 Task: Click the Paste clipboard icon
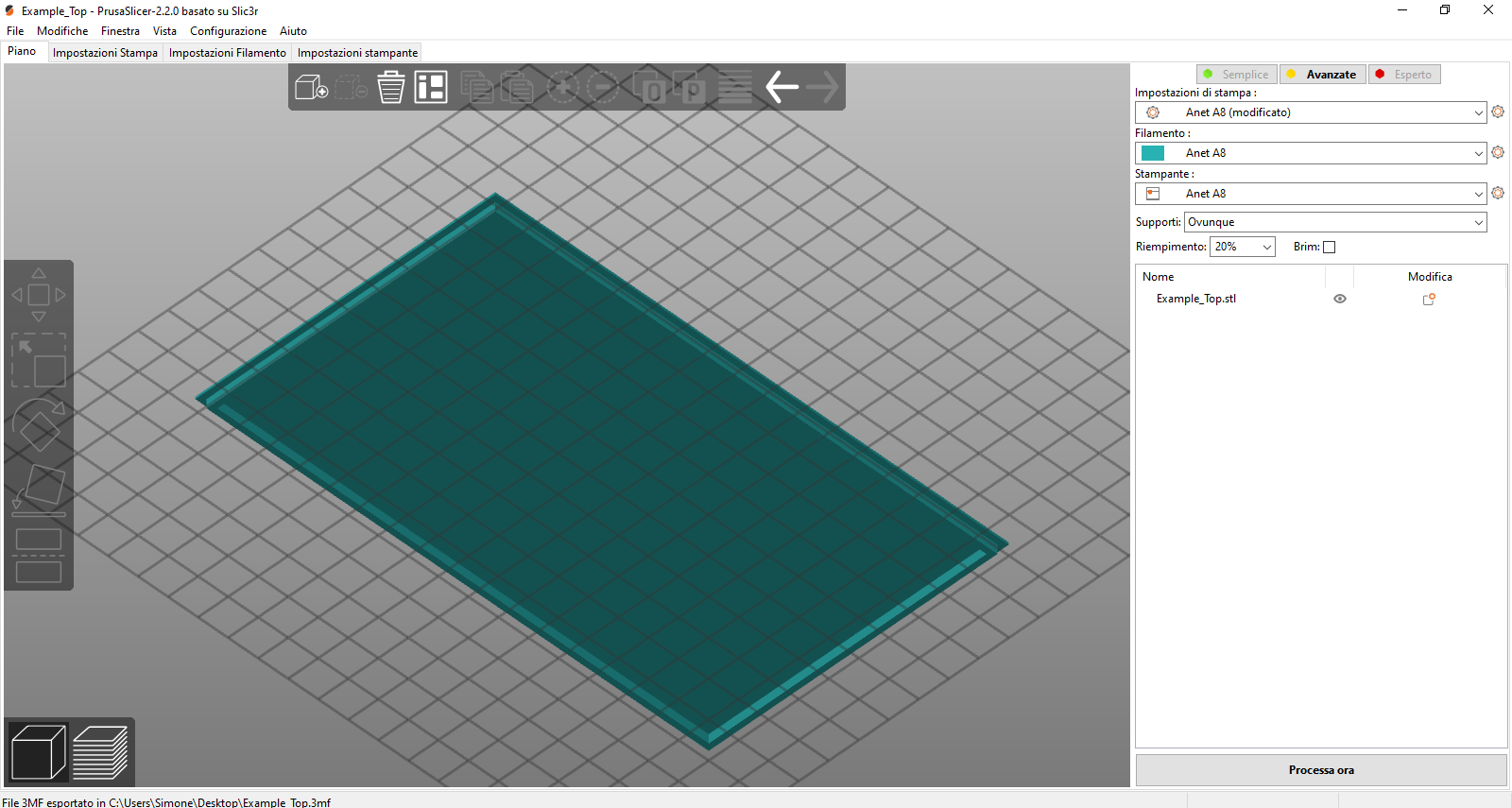point(517,87)
